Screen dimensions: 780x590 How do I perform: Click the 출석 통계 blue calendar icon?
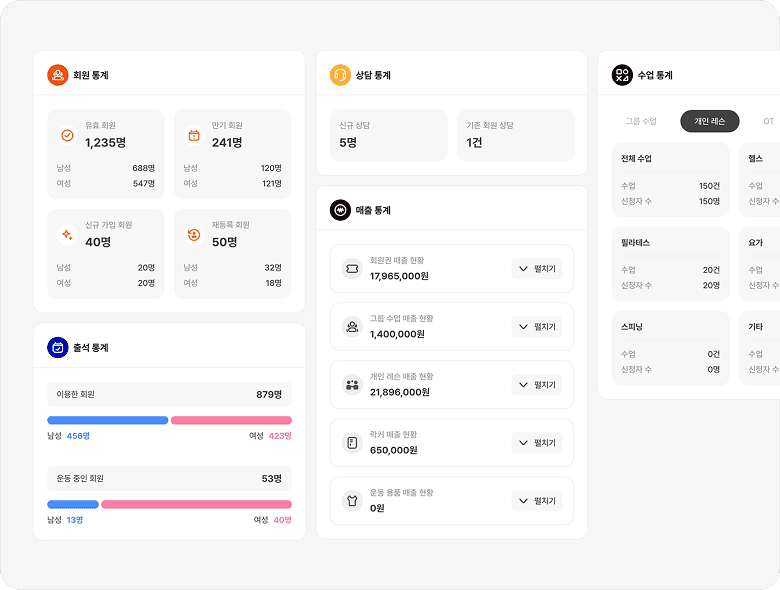click(58, 347)
